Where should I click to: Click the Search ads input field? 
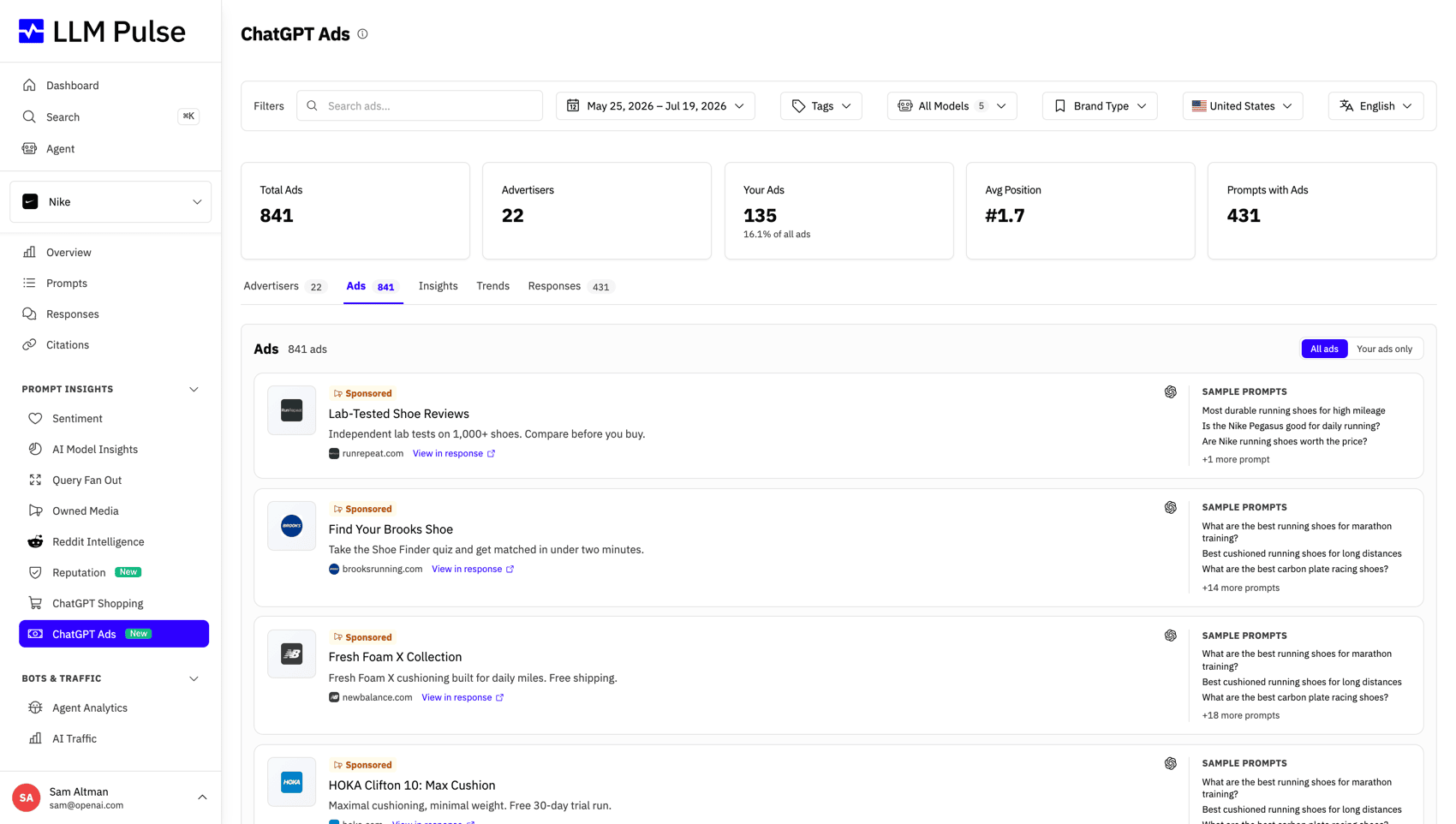click(420, 106)
